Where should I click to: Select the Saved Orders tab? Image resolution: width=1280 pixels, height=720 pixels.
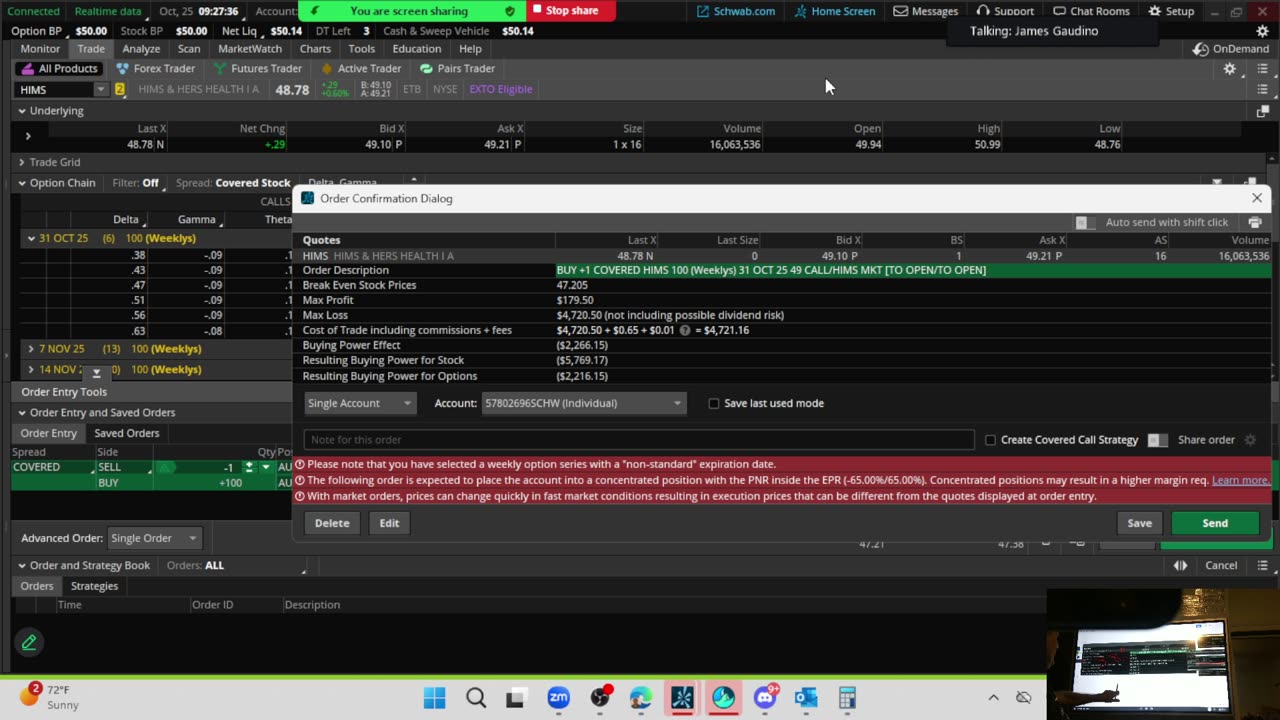pos(127,433)
